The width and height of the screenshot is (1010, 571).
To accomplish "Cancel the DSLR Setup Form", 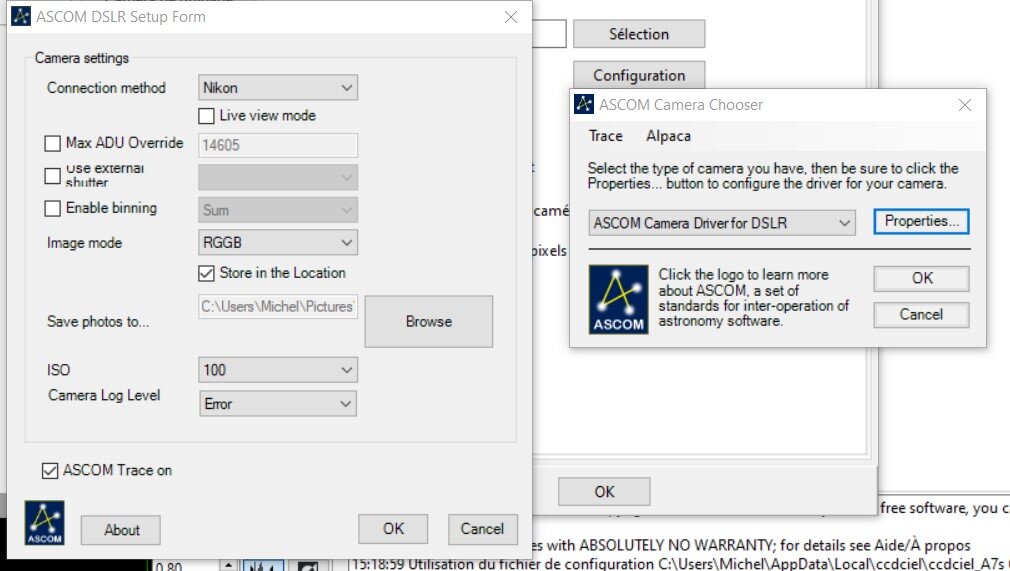I will click(482, 529).
